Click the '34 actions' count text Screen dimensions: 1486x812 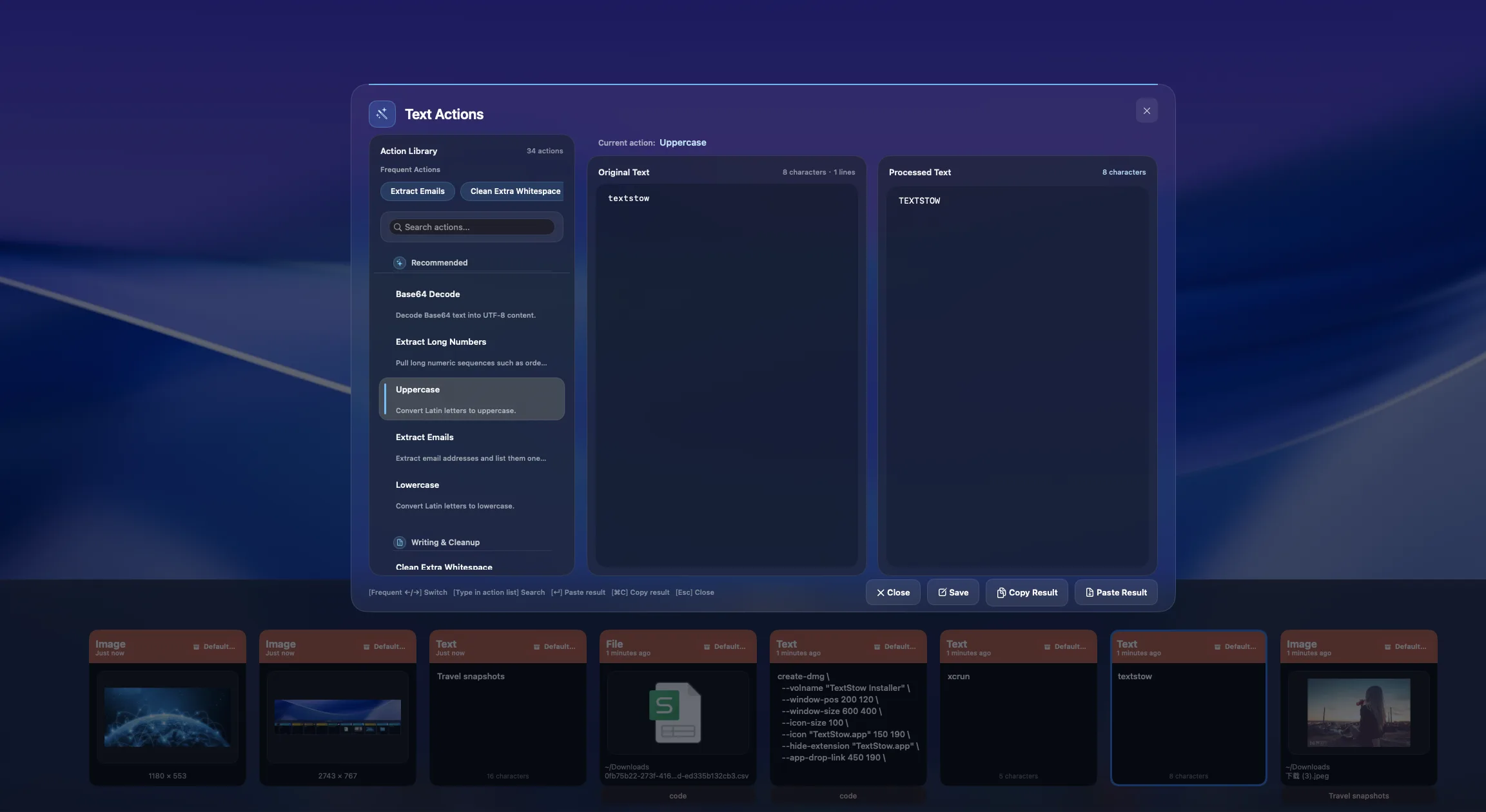[x=545, y=151]
